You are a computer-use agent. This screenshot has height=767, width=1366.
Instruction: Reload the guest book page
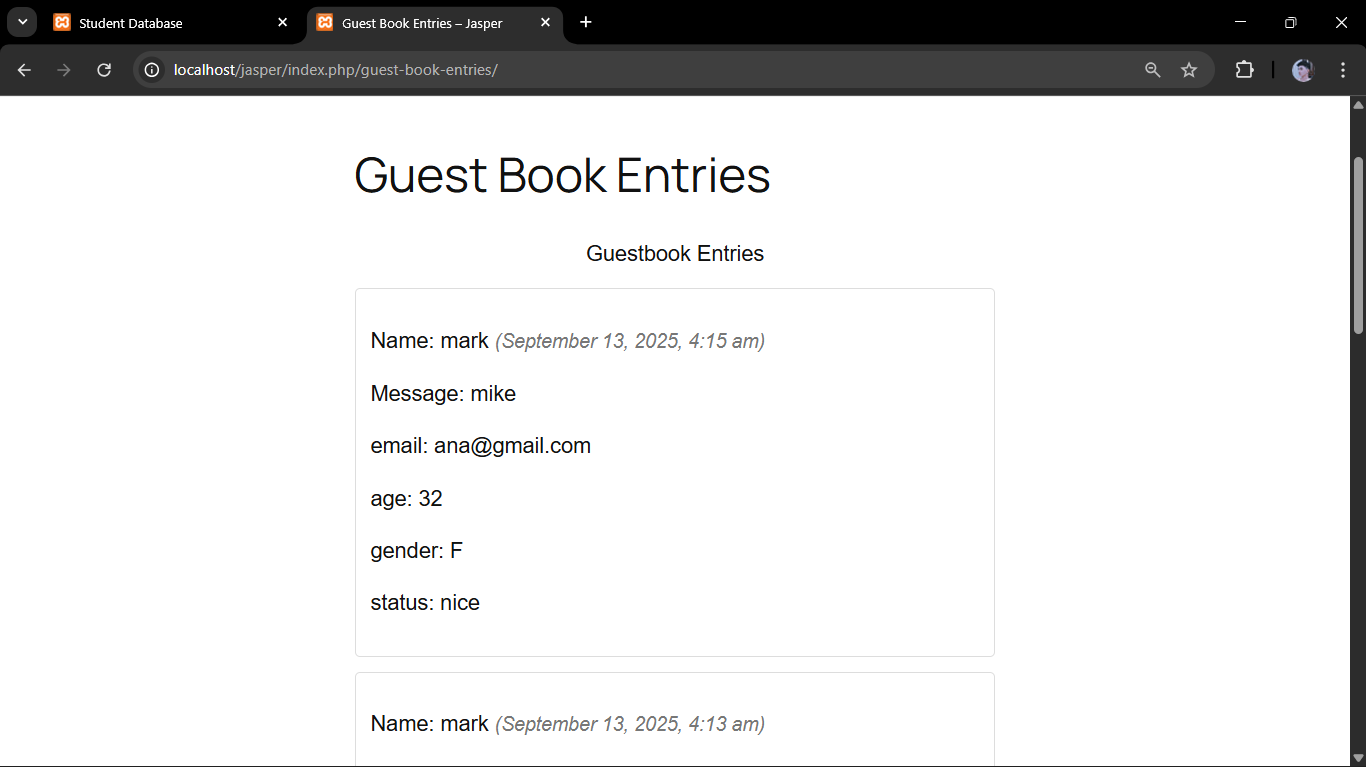coord(104,70)
